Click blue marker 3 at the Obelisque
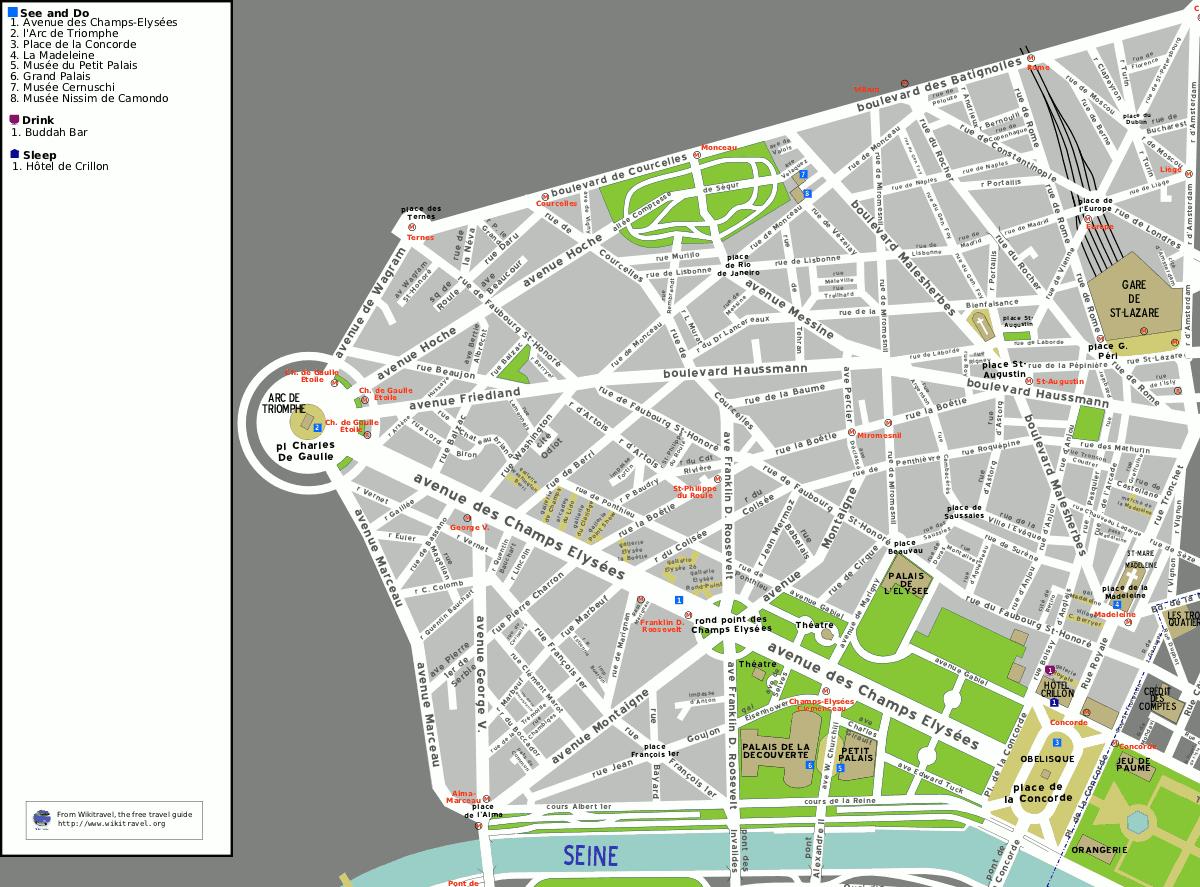 coord(1057,742)
